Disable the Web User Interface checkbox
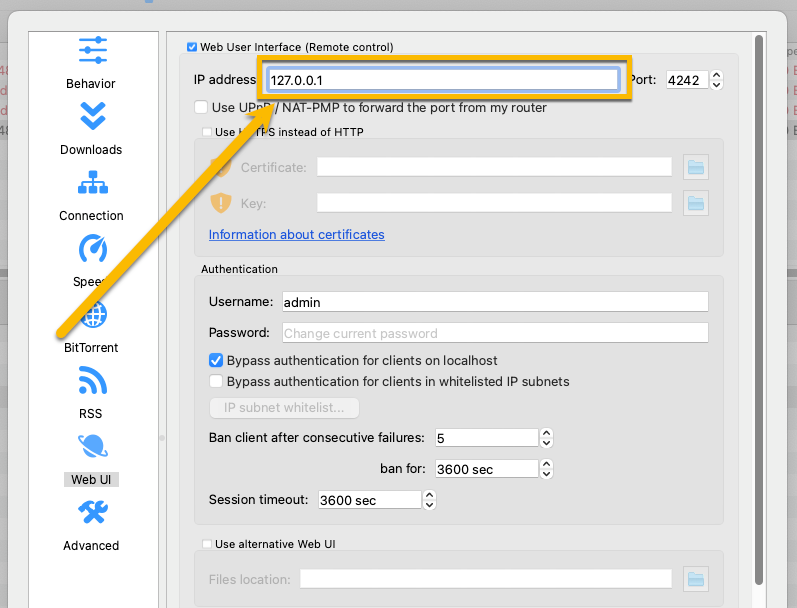The height and width of the screenshot is (608, 797). point(192,47)
